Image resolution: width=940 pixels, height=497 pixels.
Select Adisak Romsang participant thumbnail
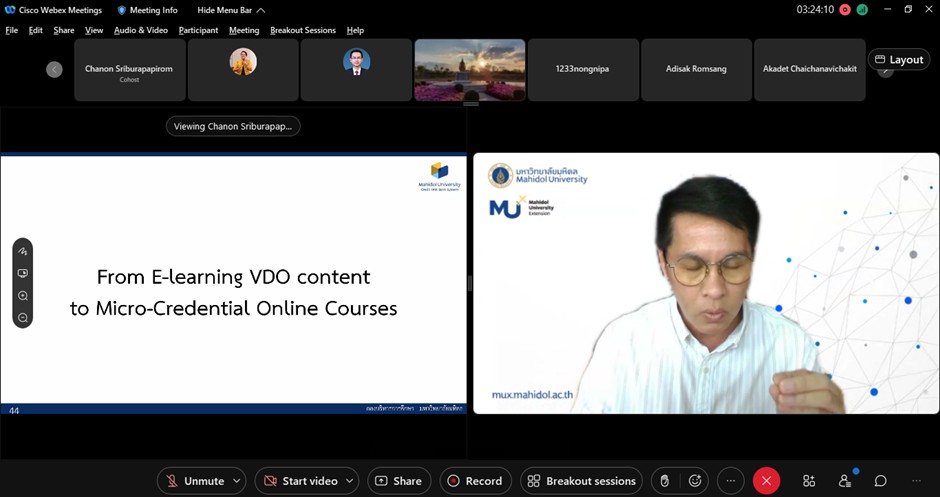(x=696, y=69)
